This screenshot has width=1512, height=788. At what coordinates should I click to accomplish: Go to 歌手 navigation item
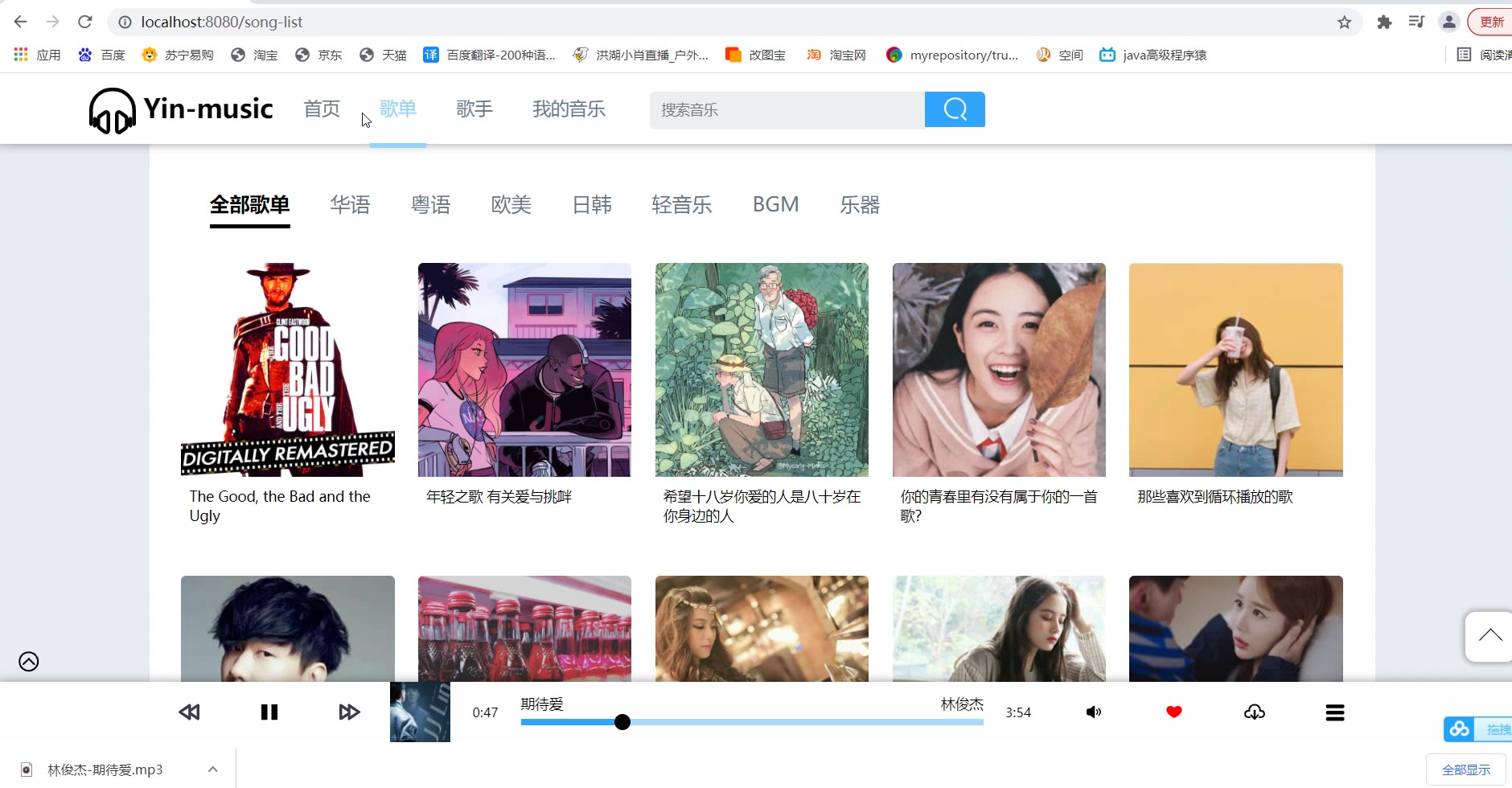[x=475, y=109]
